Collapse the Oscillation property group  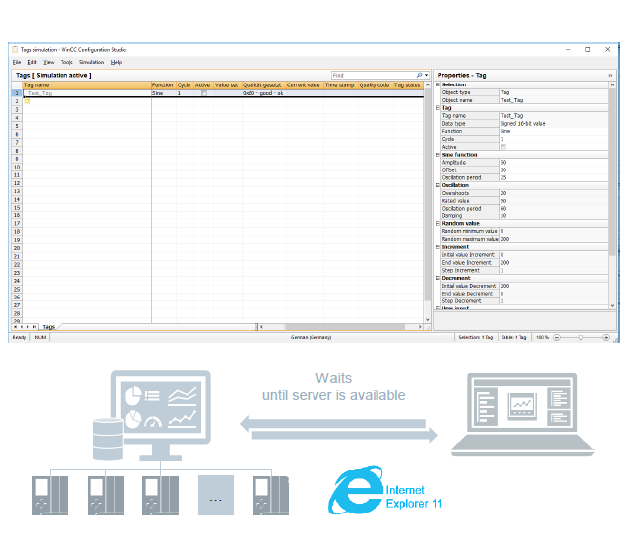(x=438, y=185)
